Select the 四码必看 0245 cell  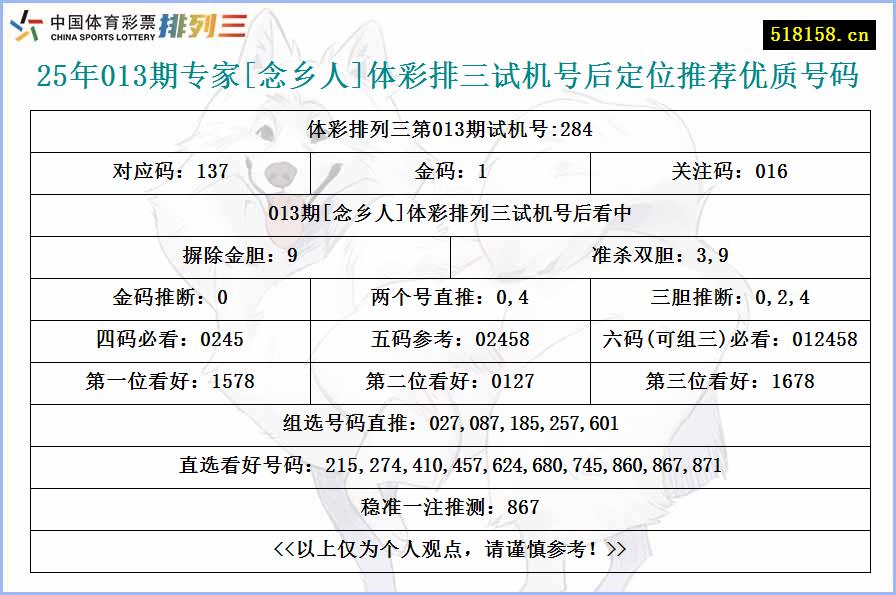168,340
